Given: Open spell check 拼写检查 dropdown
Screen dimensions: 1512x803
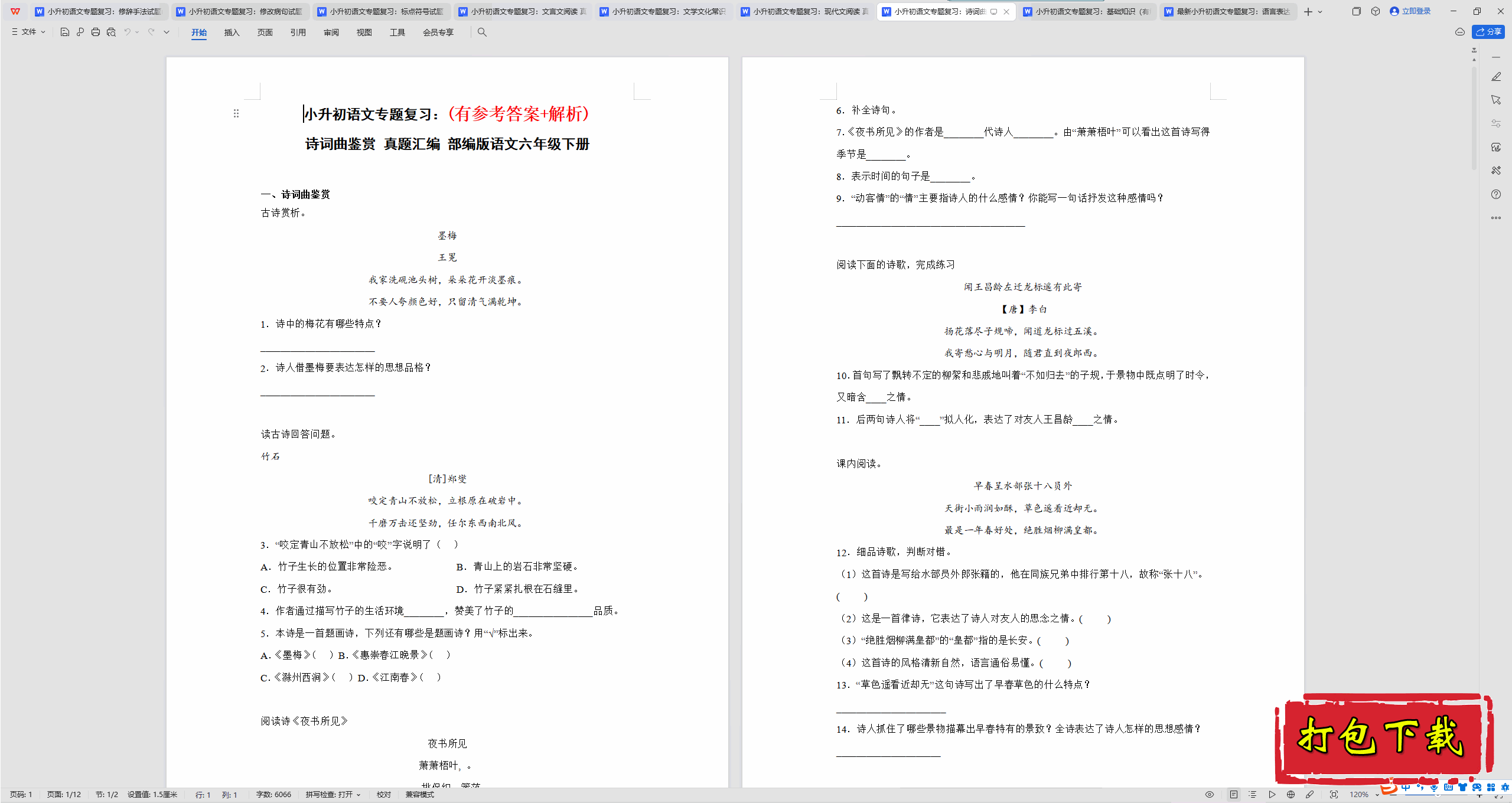Looking at the screenshot, I should 333,795.
